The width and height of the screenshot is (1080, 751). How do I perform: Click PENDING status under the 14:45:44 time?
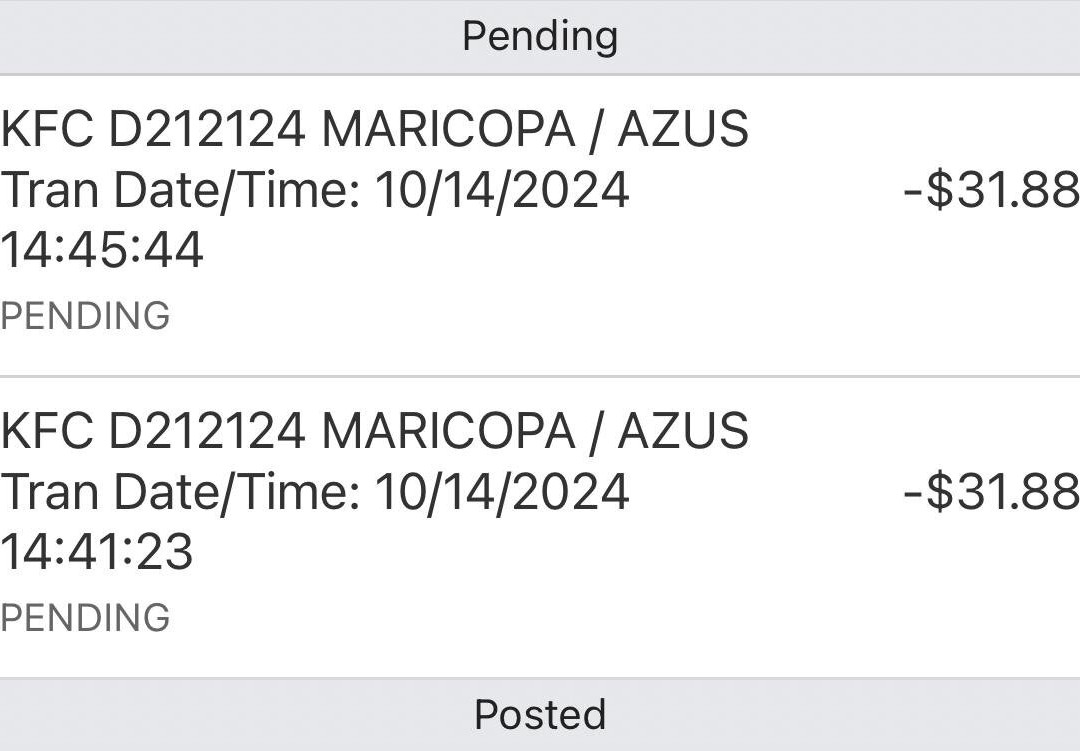coord(85,316)
